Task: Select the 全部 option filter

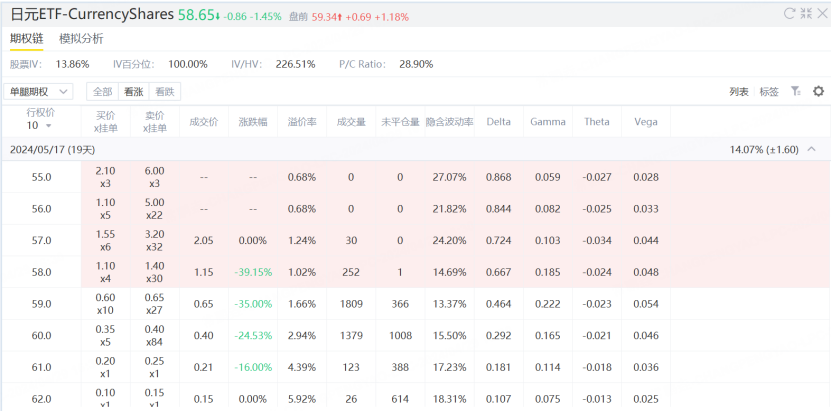Action: pyautogui.click(x=103, y=92)
